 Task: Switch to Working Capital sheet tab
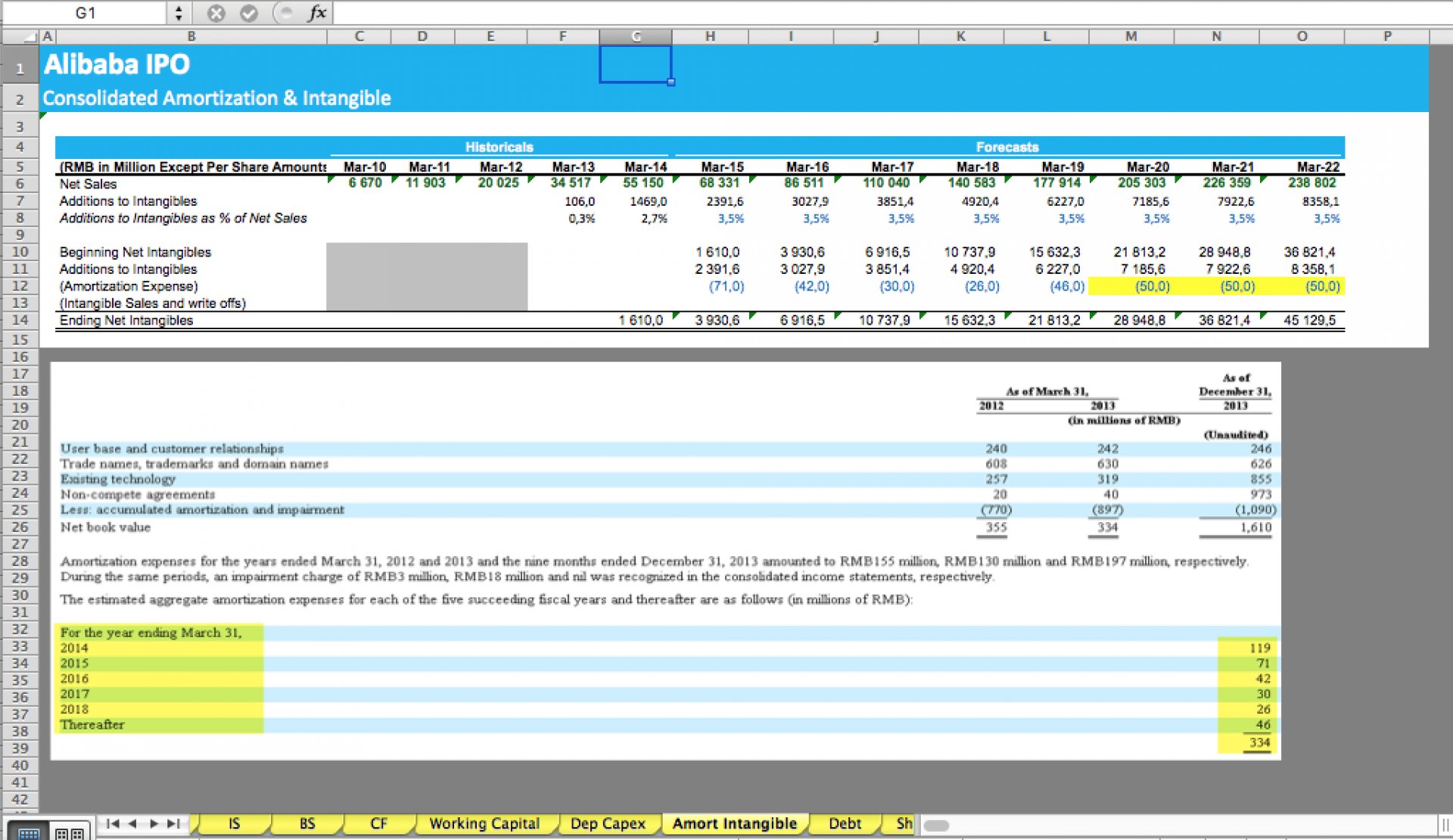pos(484,823)
